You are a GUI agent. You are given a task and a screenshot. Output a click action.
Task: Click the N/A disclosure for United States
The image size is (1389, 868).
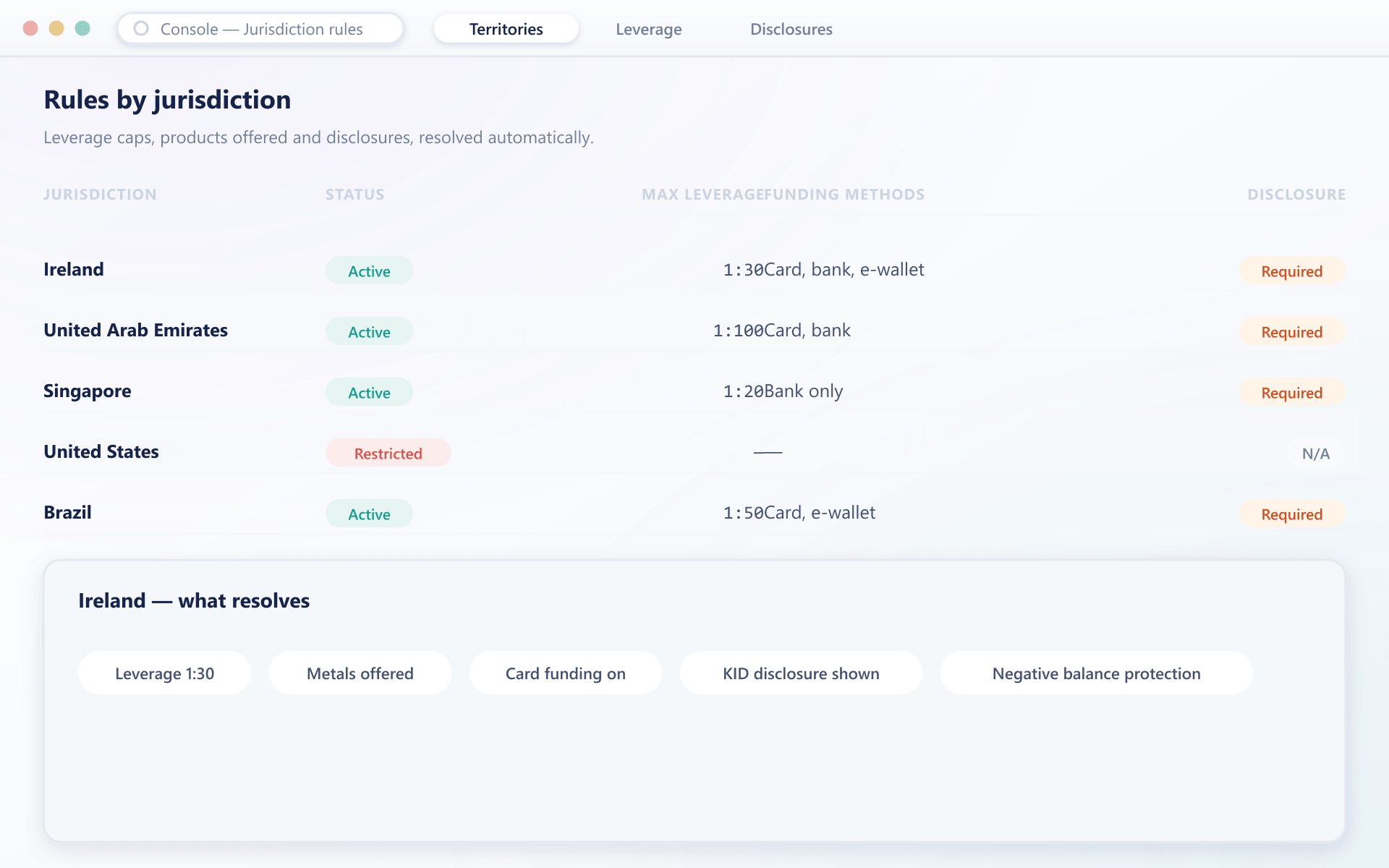1316,453
